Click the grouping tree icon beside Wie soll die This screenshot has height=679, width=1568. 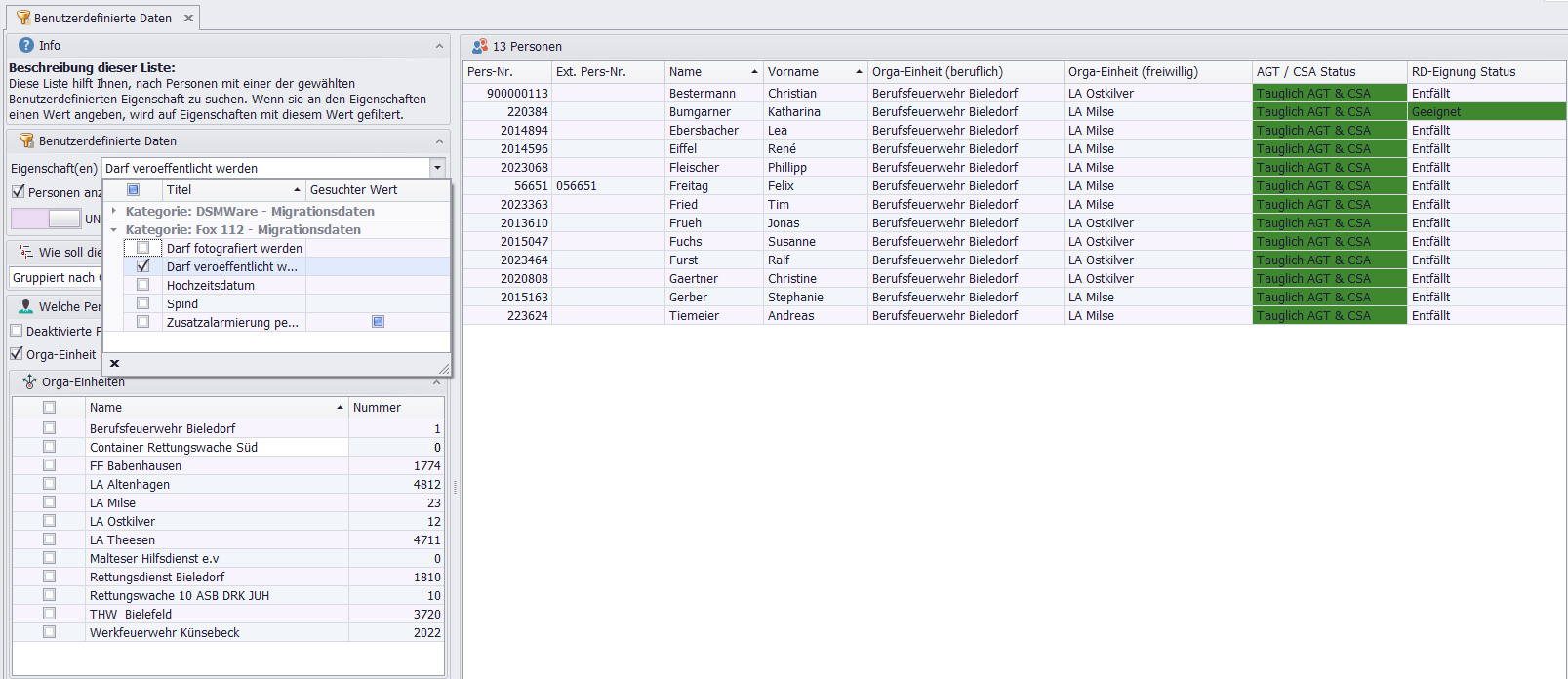coord(26,252)
